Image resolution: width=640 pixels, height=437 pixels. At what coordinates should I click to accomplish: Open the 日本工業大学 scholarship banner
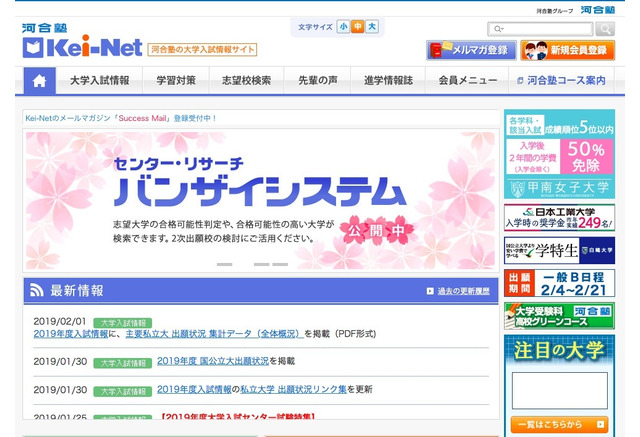(559, 218)
